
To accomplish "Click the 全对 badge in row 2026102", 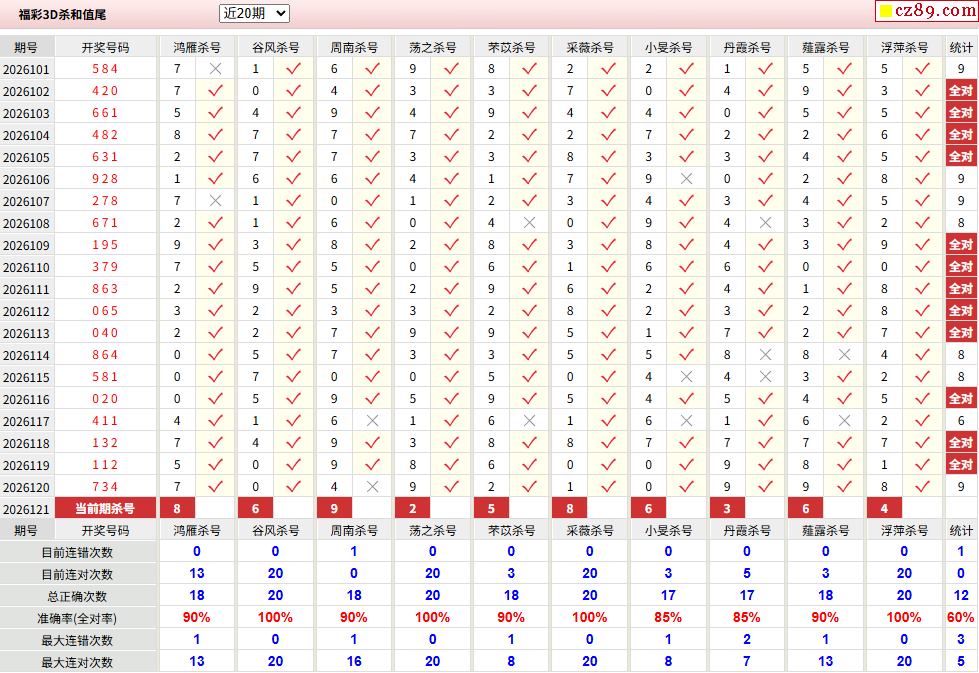I will 961,91.
